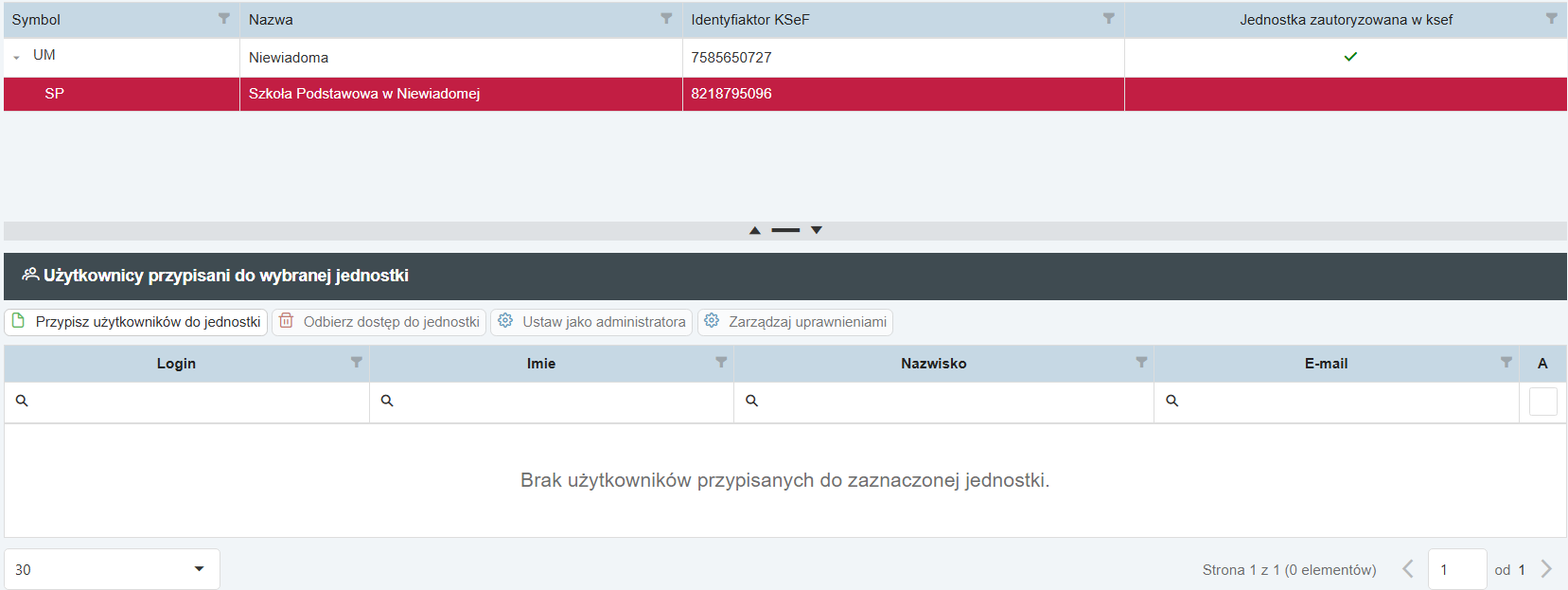Click the filter icon in Symbol column
The width and height of the screenshot is (1568, 590).
(x=224, y=19)
